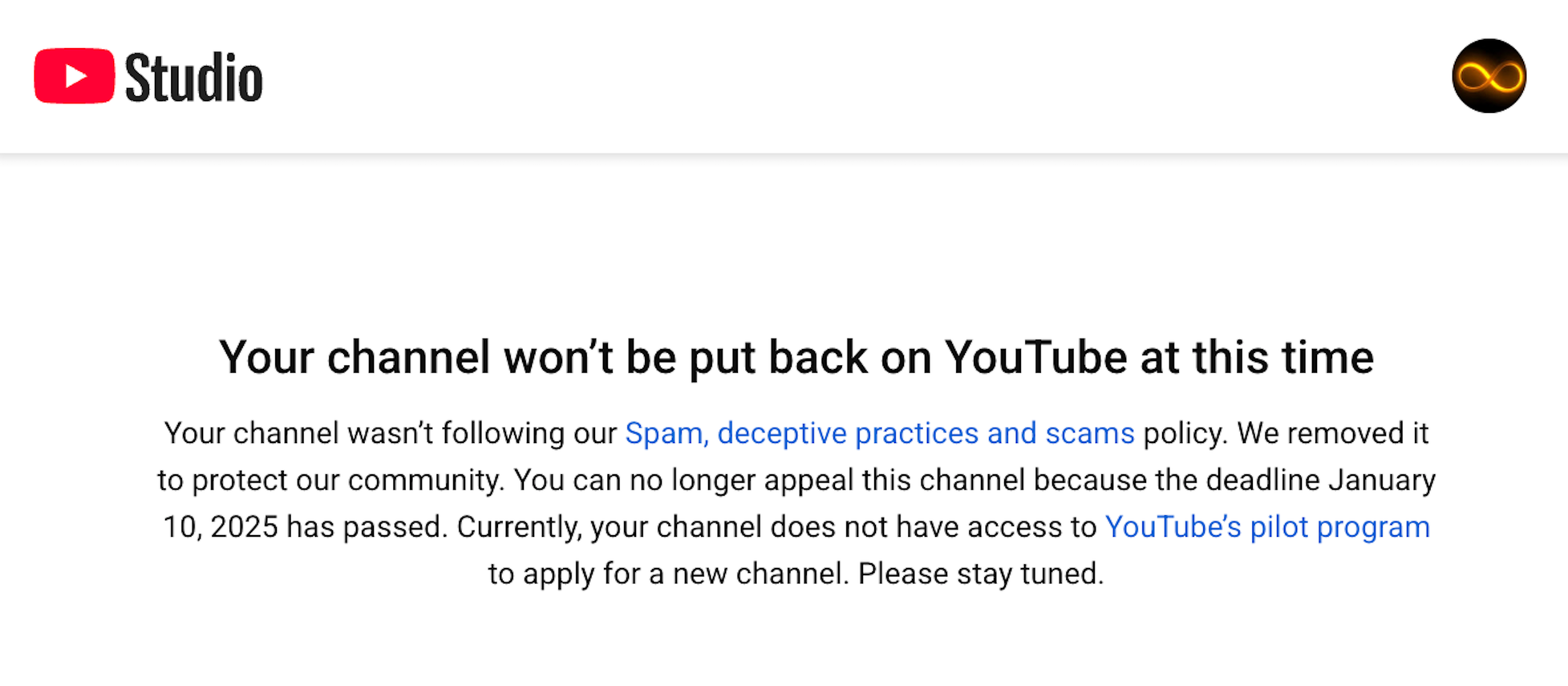The width and height of the screenshot is (1568, 686).
Task: Click the word "January" in the deadline
Action: [1381, 481]
